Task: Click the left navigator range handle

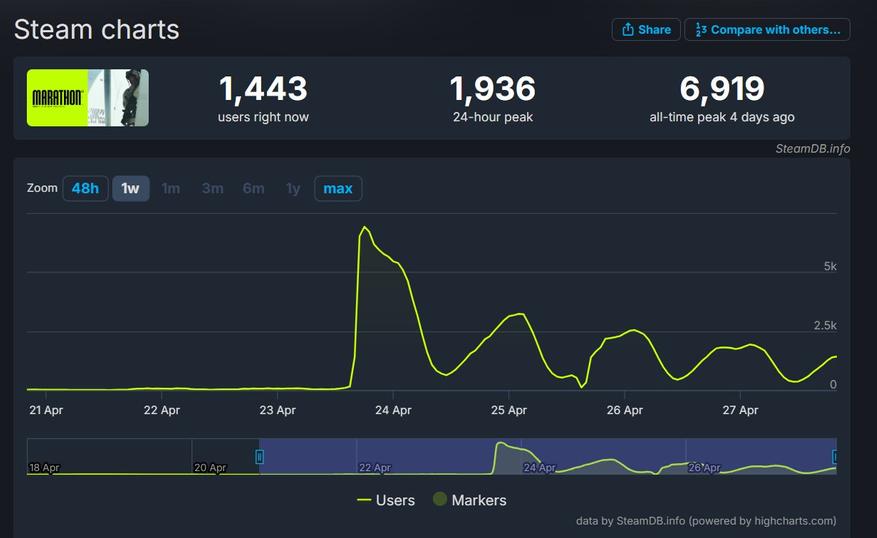Action: 260,457
